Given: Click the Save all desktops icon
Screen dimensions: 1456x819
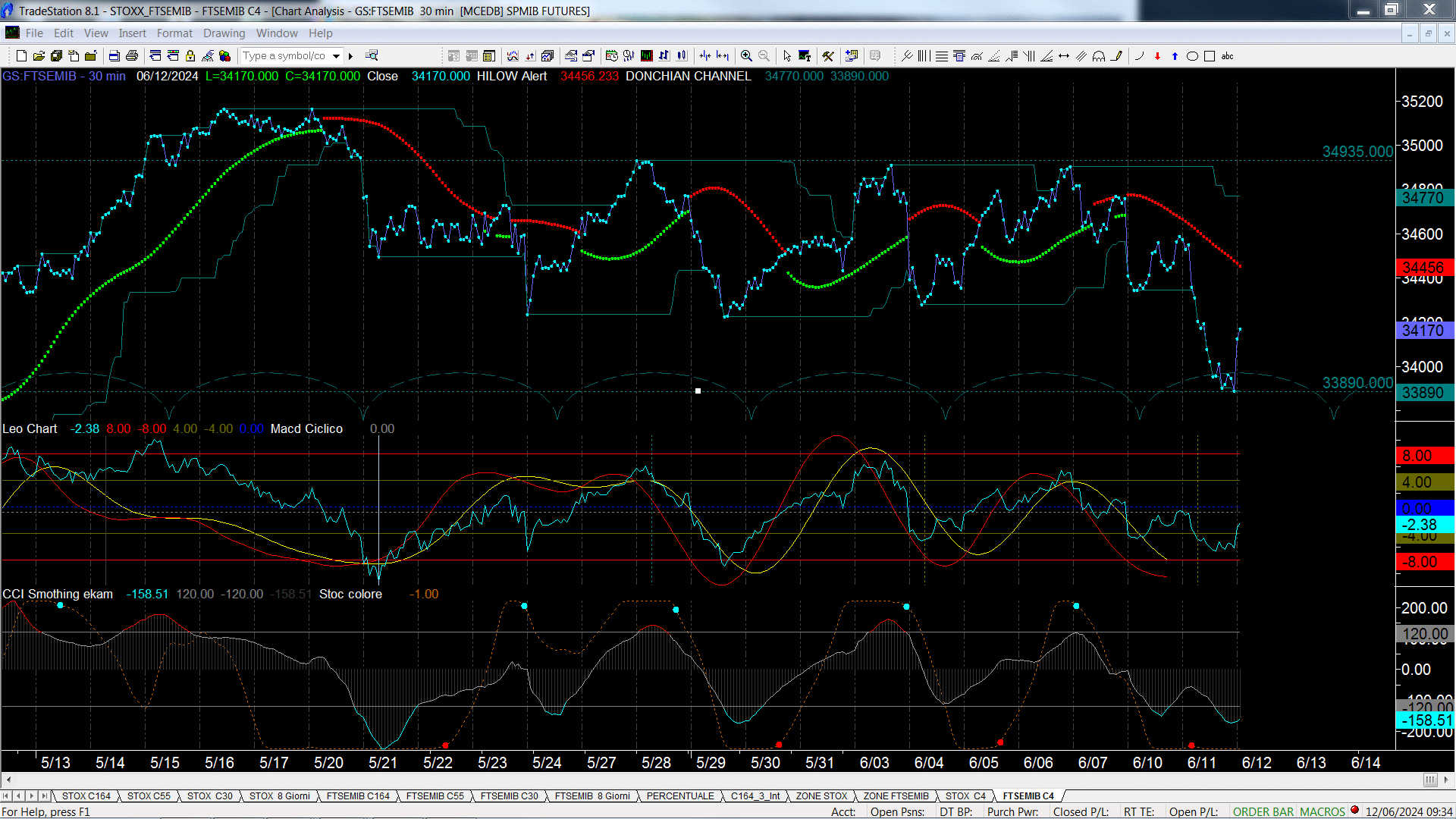Looking at the screenshot, I should [56, 56].
